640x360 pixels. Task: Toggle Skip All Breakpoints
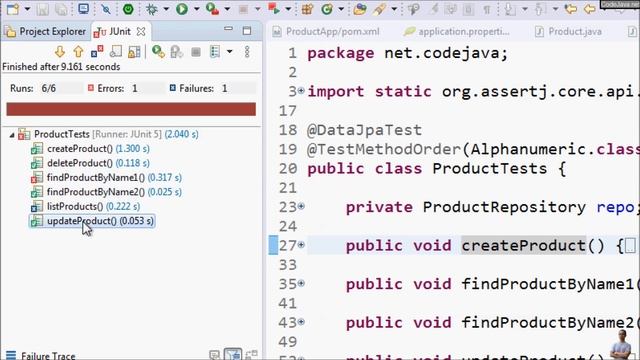click(x=106, y=9)
